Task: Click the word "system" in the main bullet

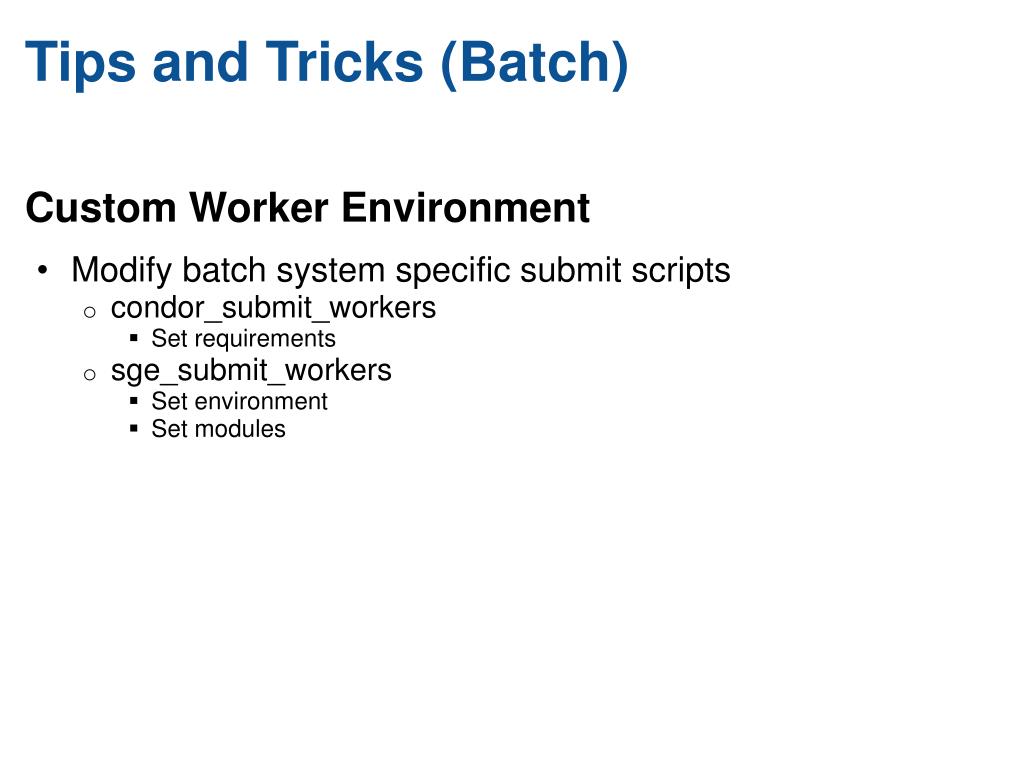Action: (330, 272)
